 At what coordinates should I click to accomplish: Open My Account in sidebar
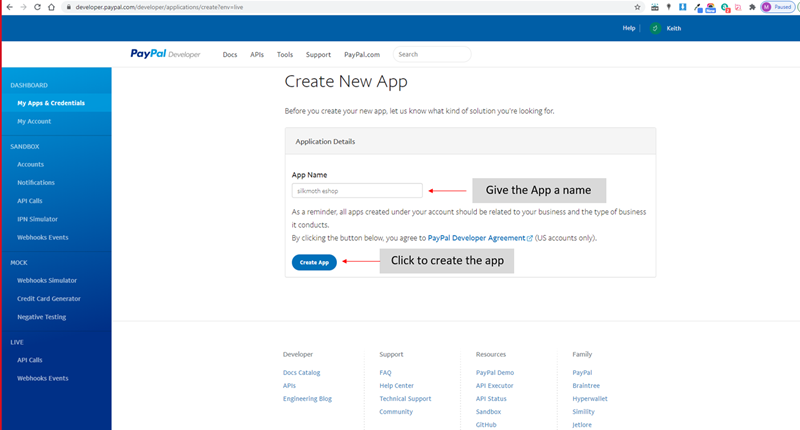coord(34,121)
